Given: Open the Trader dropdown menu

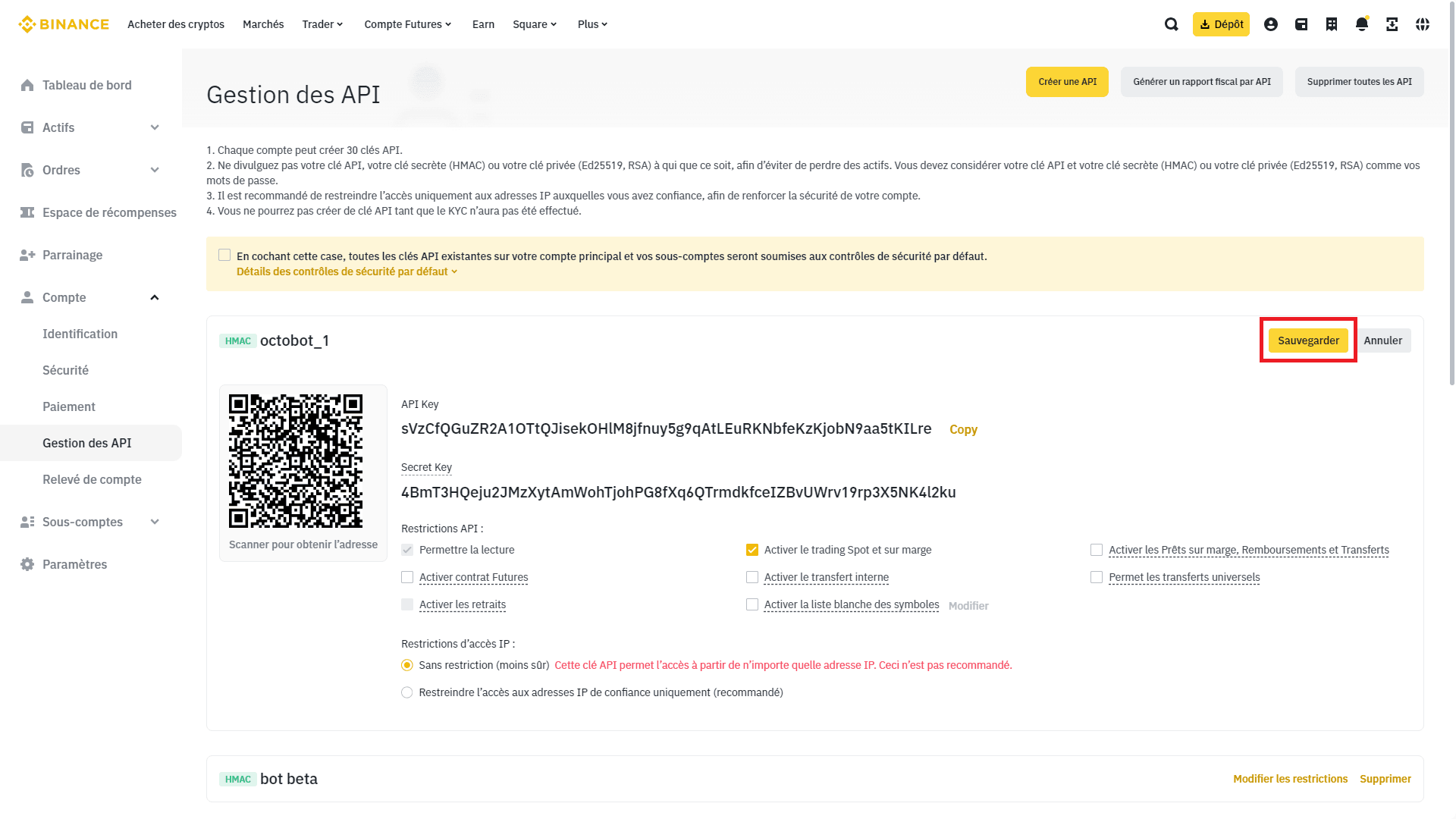Looking at the screenshot, I should [x=322, y=24].
